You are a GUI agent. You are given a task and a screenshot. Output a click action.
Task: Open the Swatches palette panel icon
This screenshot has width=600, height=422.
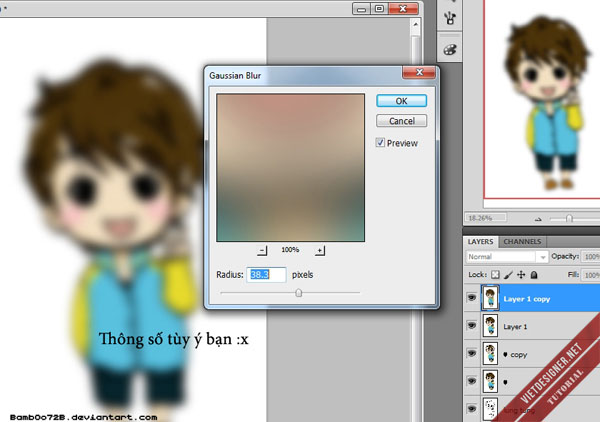450,50
